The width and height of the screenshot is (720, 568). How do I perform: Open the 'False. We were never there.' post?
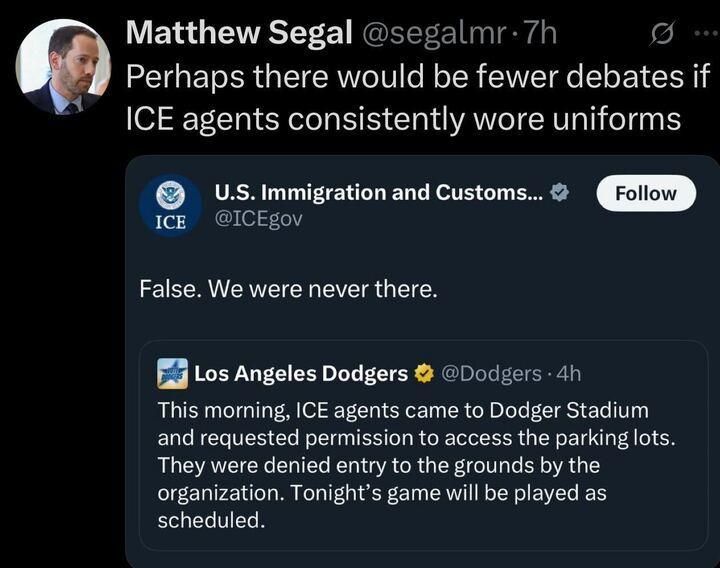[288, 291]
